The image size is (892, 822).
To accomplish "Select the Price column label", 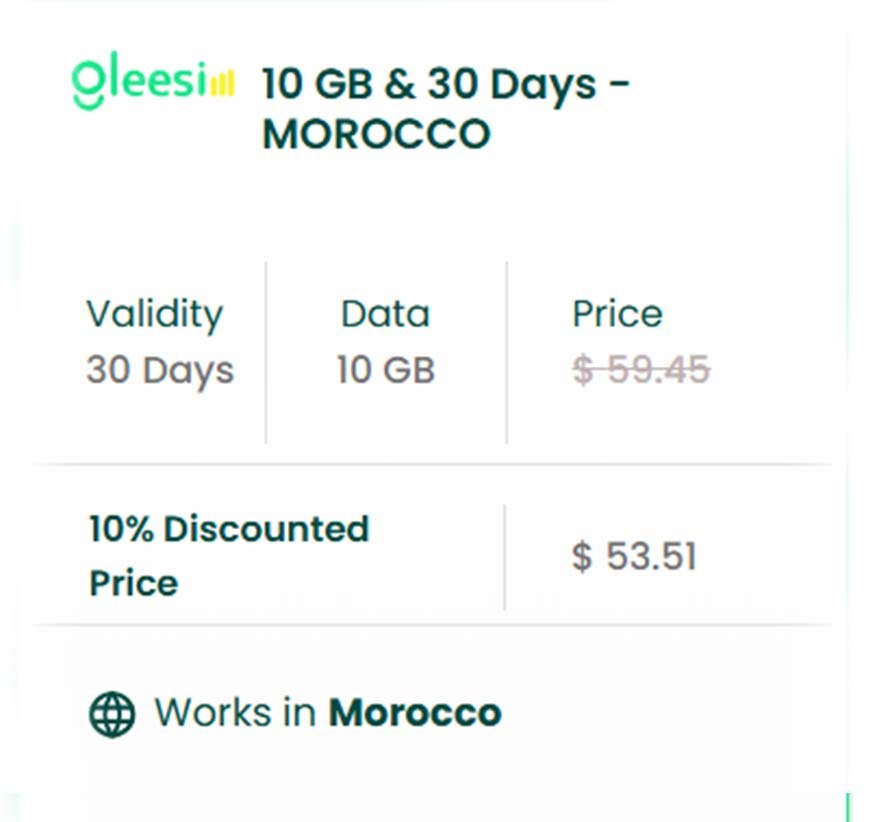I will pyautogui.click(x=617, y=314).
